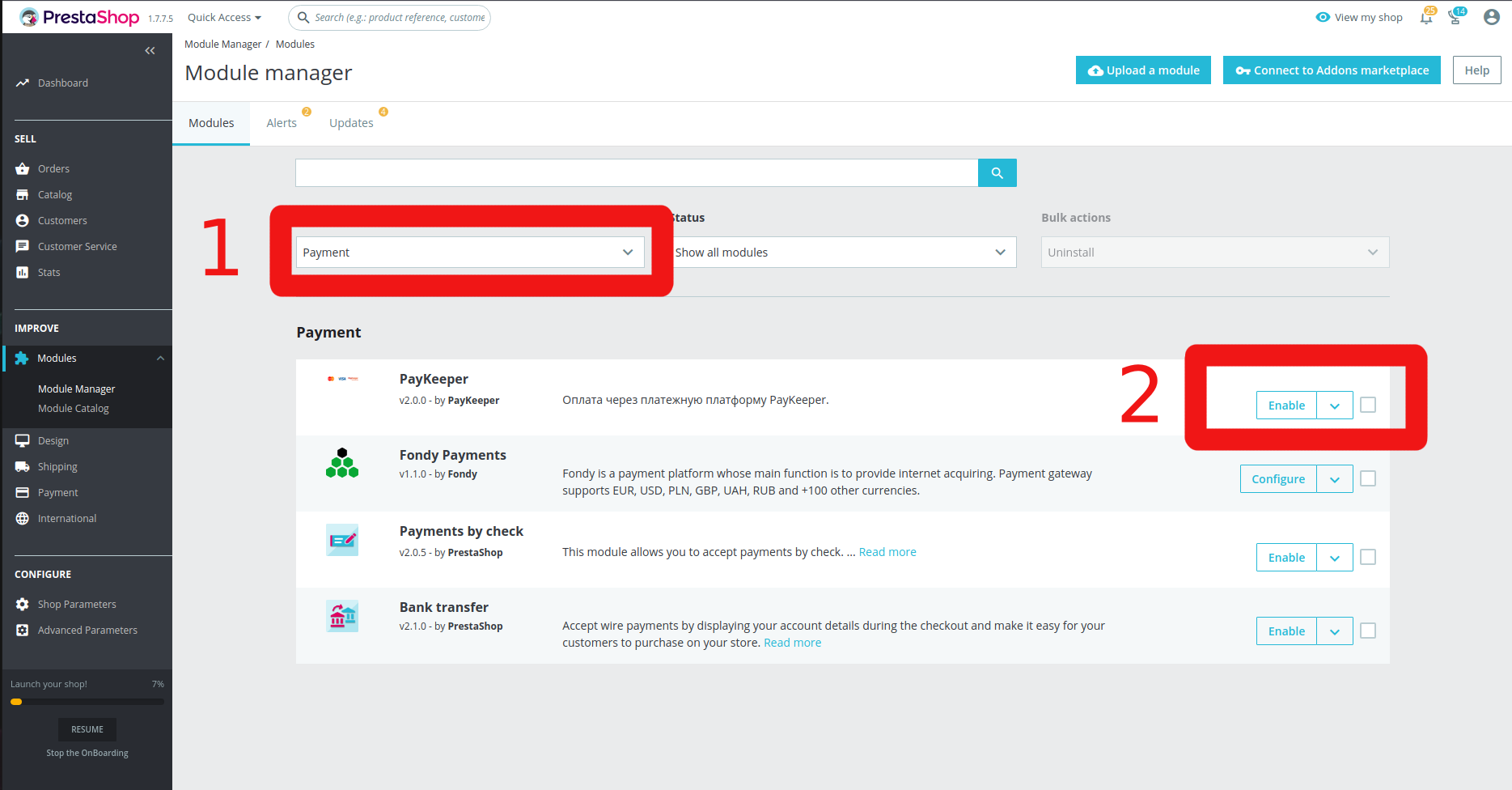This screenshot has height=790, width=1512.
Task: Click the trophy gamification icon in header
Action: pyautogui.click(x=1455, y=18)
